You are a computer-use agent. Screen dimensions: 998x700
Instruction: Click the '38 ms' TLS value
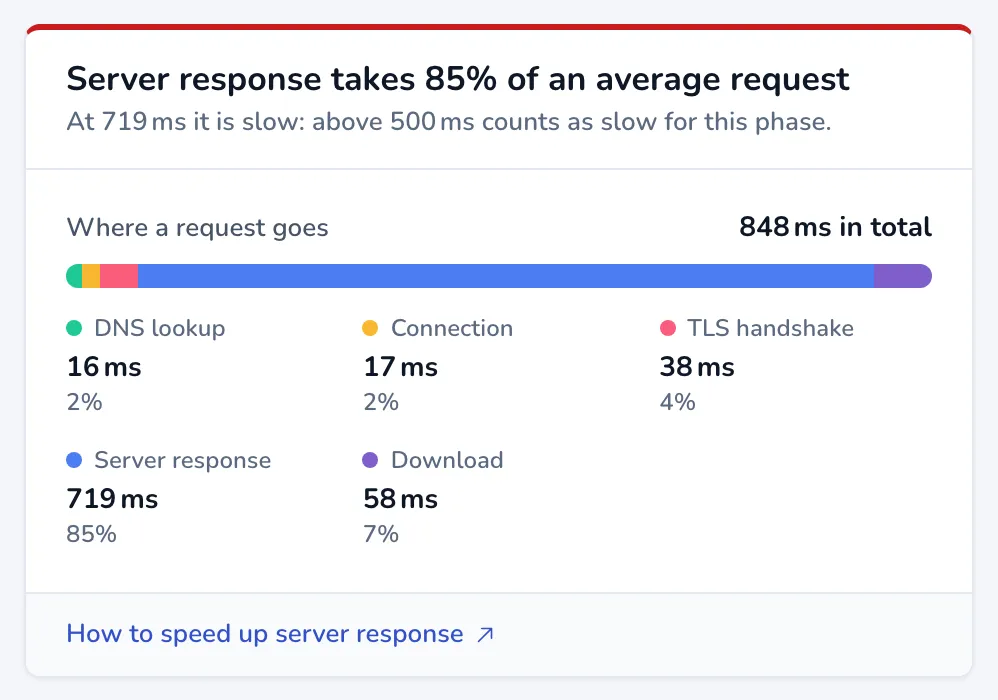(x=697, y=367)
